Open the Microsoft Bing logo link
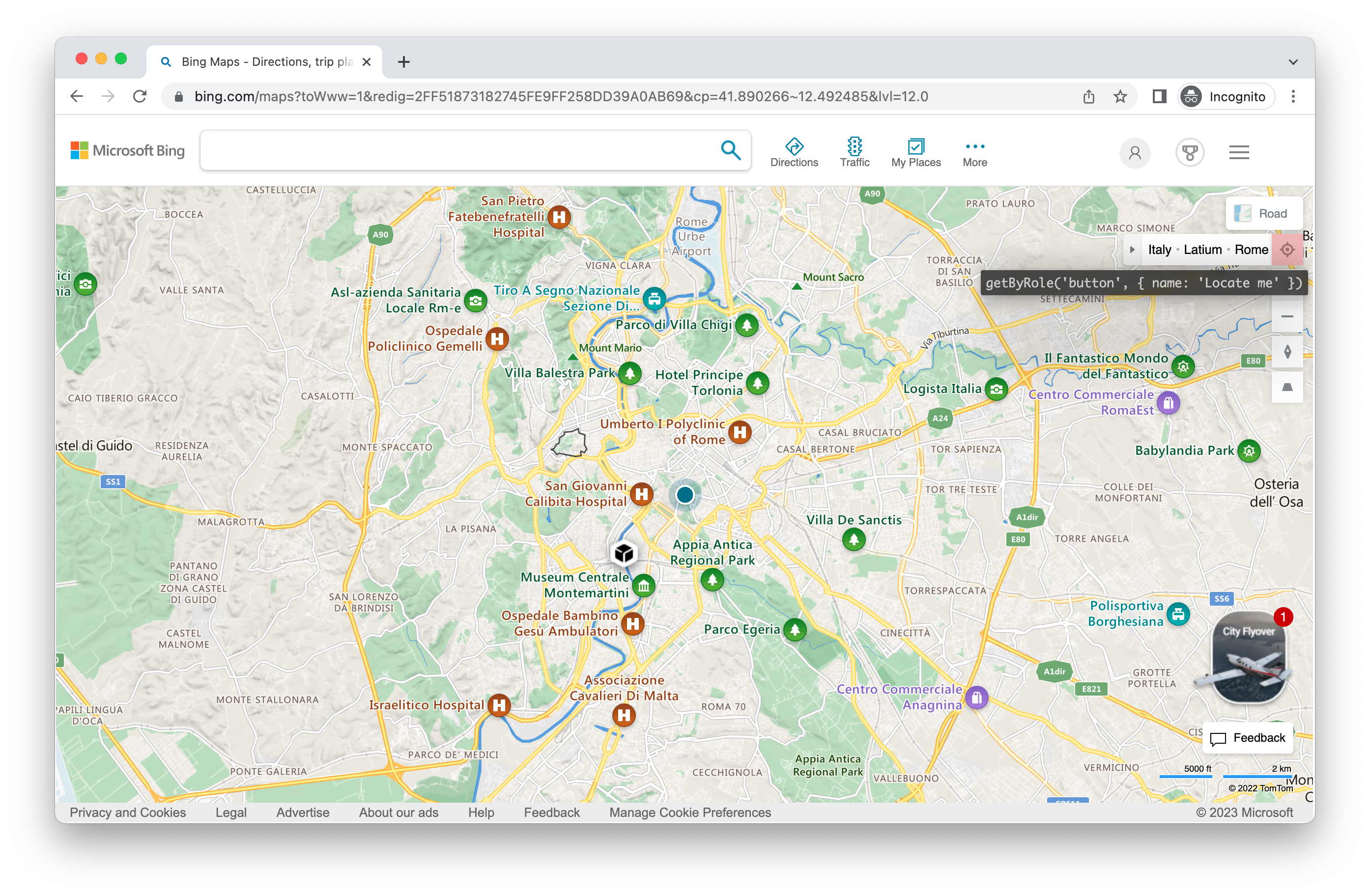Image resolution: width=1370 pixels, height=896 pixels. pos(128,151)
